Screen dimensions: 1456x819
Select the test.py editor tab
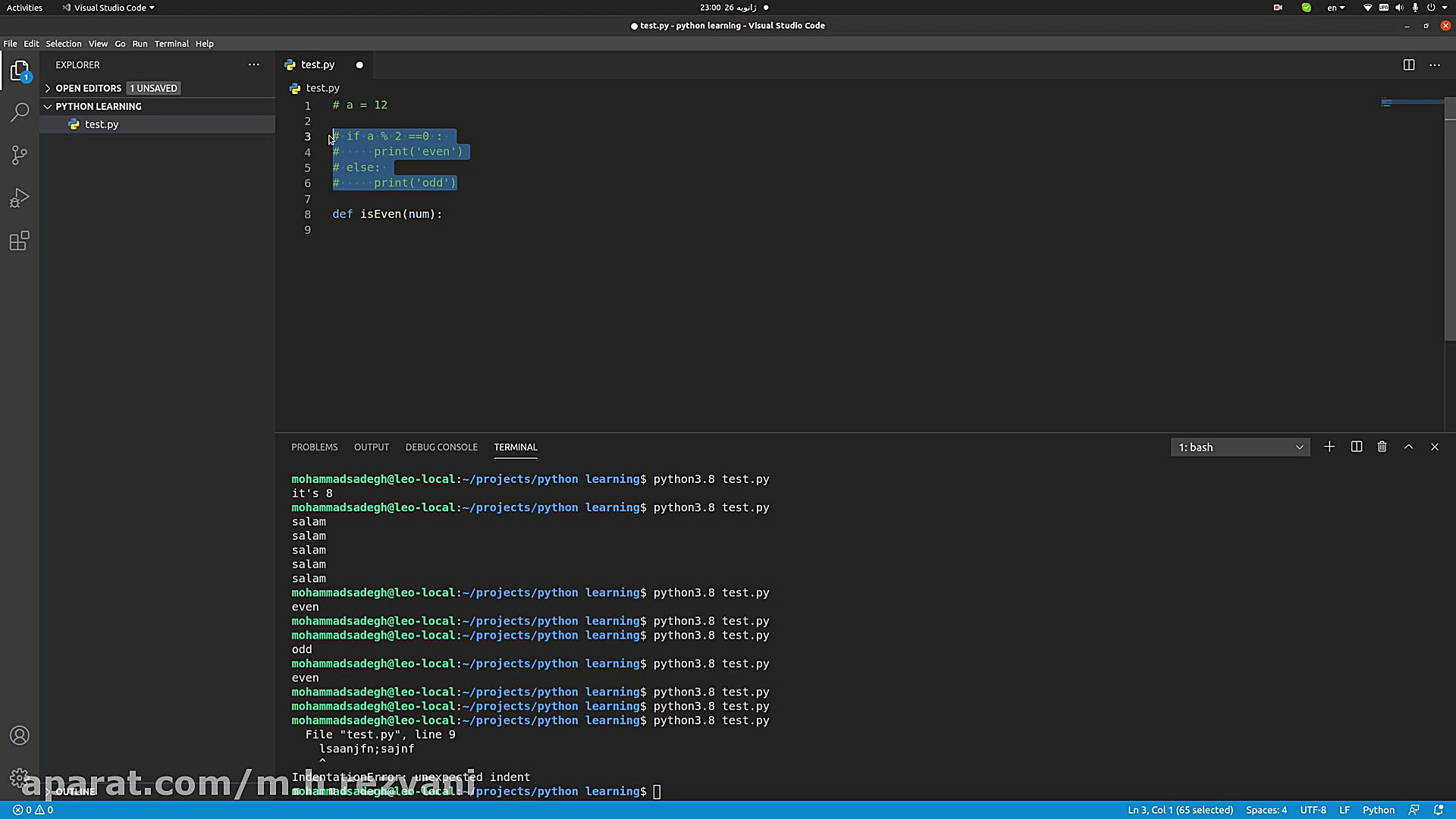(x=317, y=65)
